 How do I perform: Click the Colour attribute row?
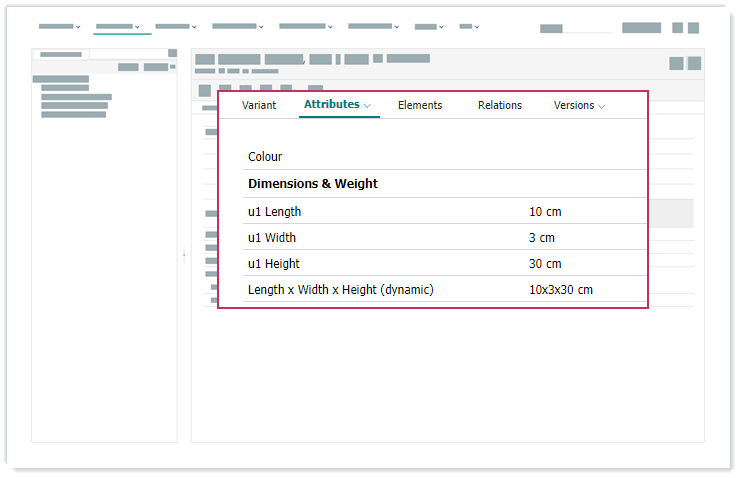click(265, 157)
